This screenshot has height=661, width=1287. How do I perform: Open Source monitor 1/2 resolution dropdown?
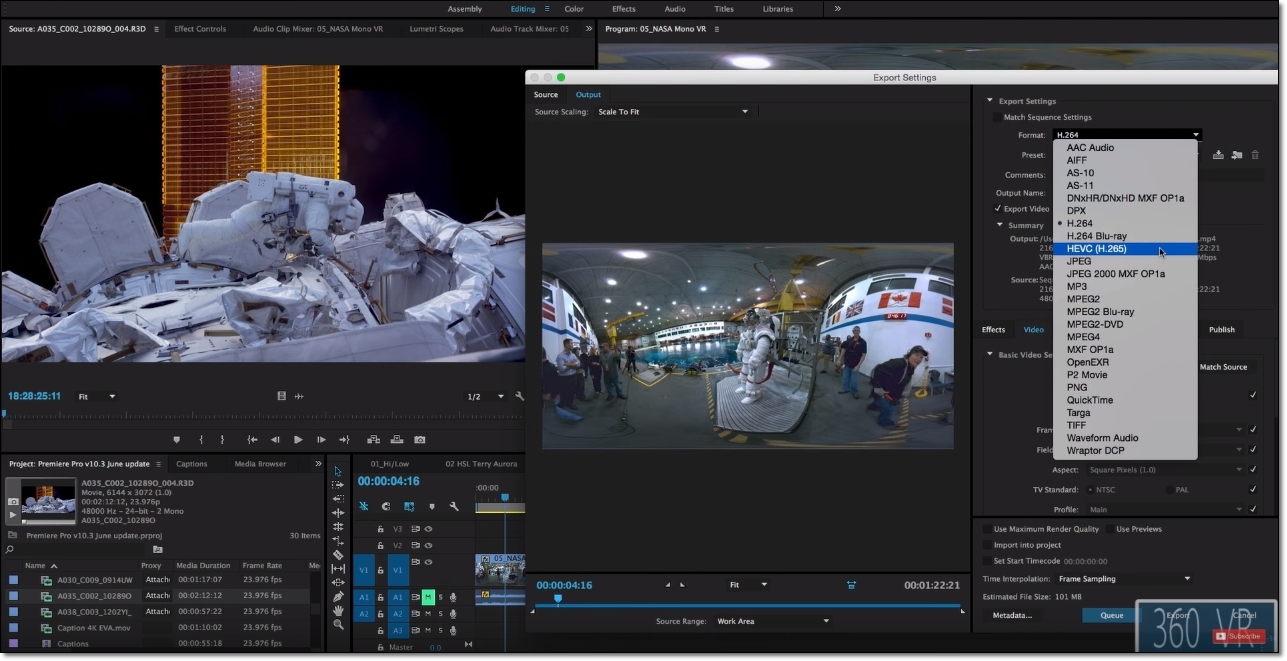486,397
